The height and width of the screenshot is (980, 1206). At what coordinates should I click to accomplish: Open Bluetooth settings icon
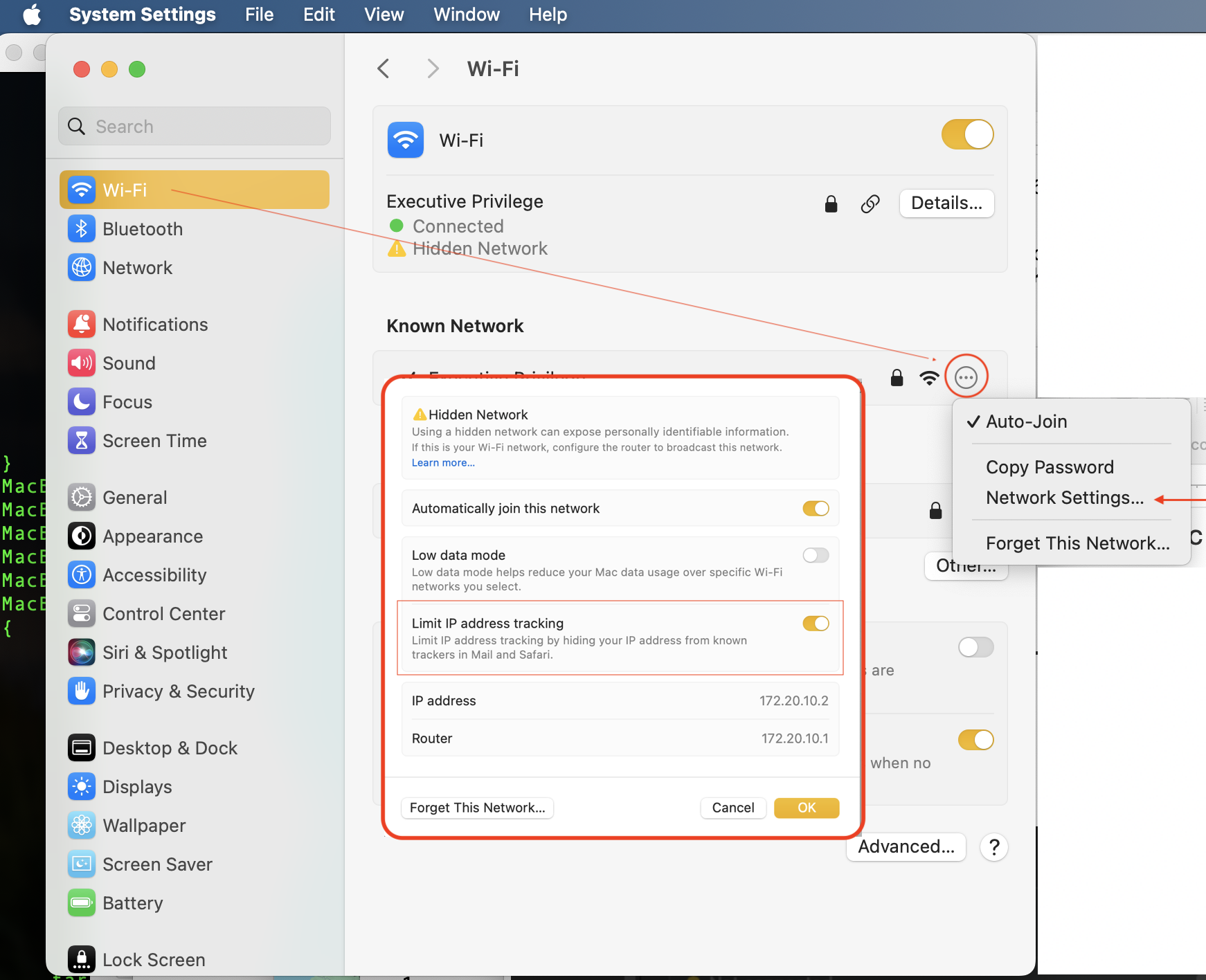pos(82,228)
